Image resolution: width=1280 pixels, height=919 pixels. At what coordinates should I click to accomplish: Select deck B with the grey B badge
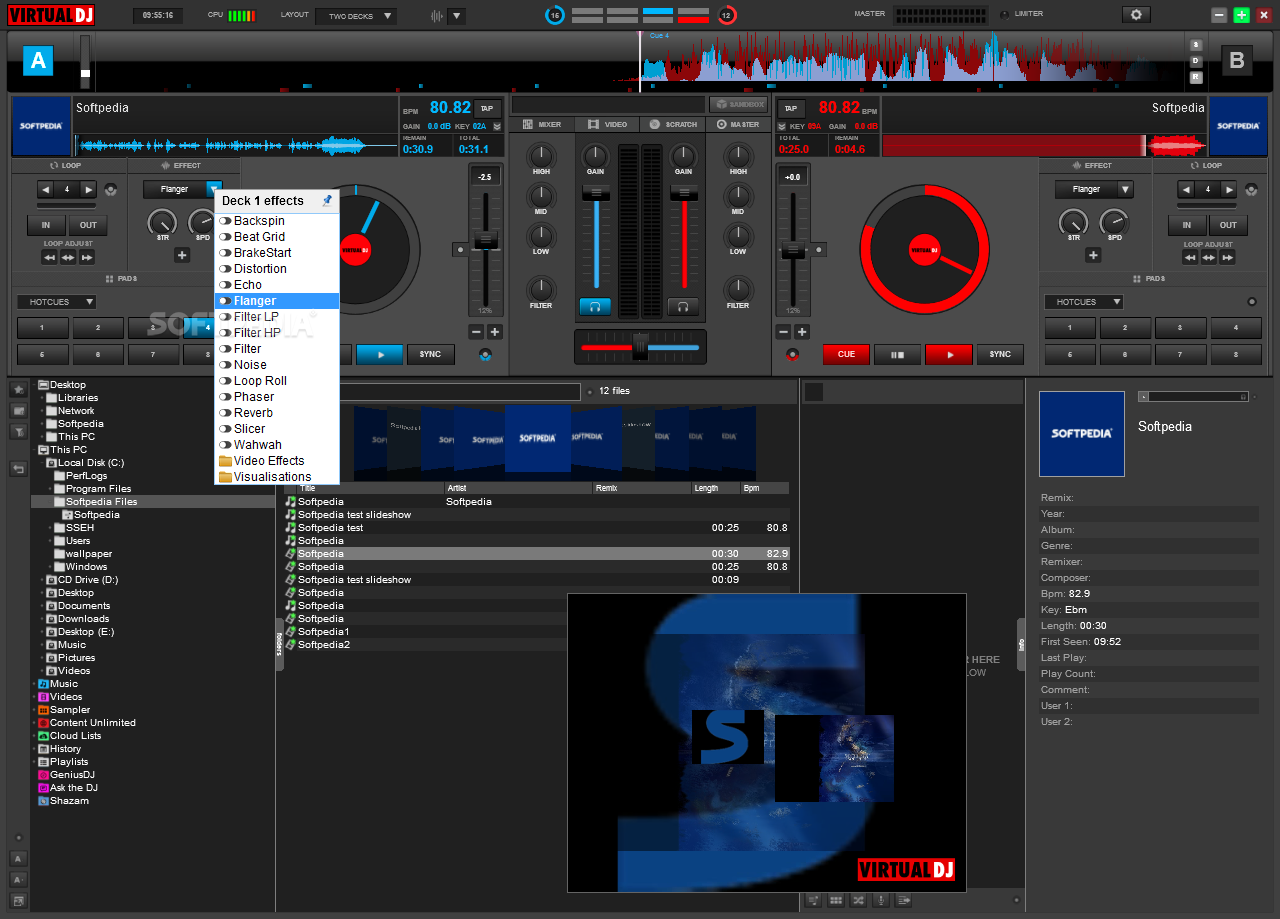click(x=1237, y=61)
